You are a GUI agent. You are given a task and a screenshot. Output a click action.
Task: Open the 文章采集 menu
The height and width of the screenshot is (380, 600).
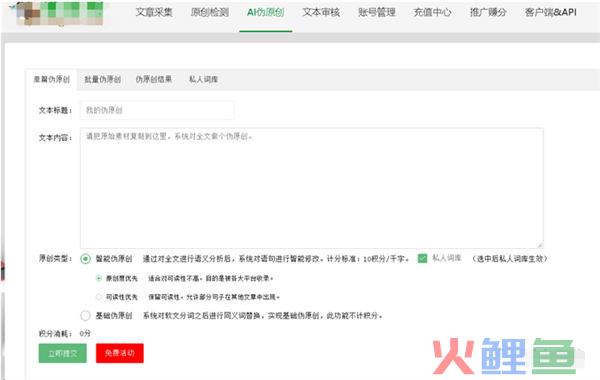point(154,12)
